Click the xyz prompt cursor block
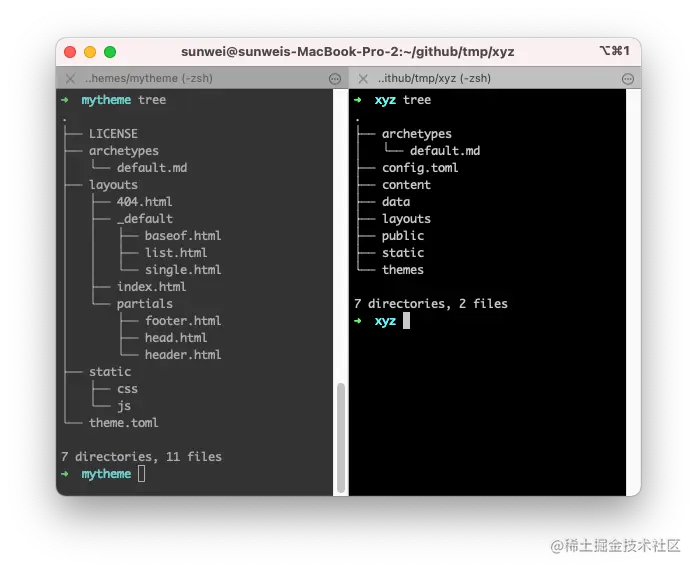The height and width of the screenshot is (570, 697). (x=406, y=321)
